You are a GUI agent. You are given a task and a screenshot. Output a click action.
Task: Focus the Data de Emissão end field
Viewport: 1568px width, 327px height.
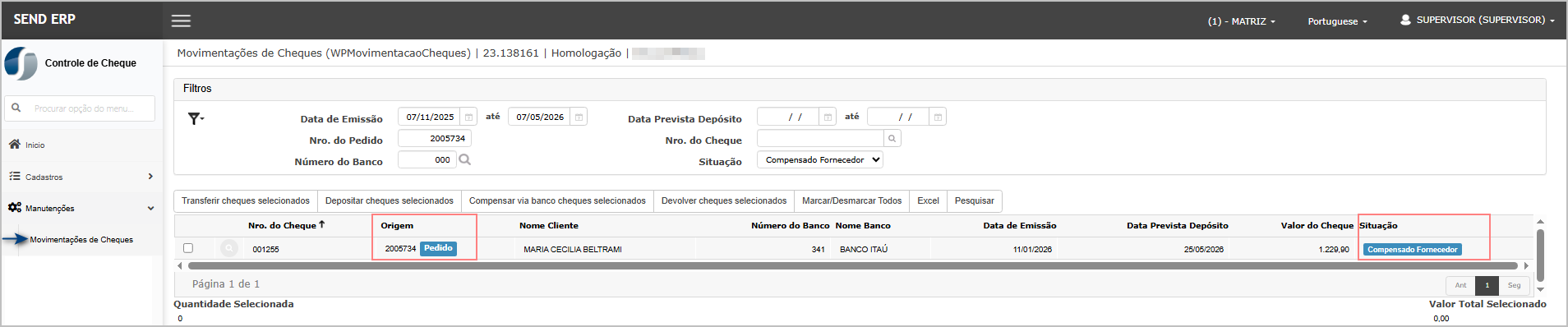pos(539,117)
